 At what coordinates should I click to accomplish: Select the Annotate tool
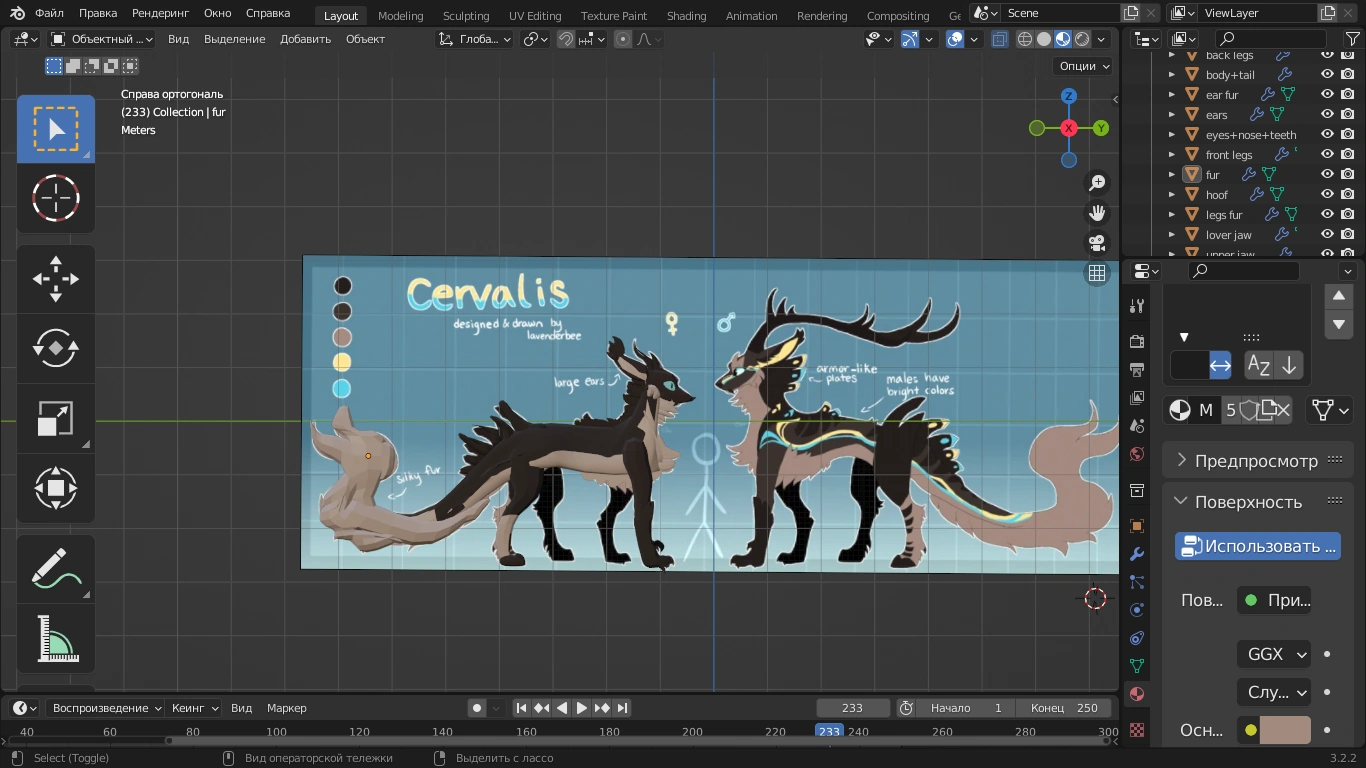tap(56, 568)
